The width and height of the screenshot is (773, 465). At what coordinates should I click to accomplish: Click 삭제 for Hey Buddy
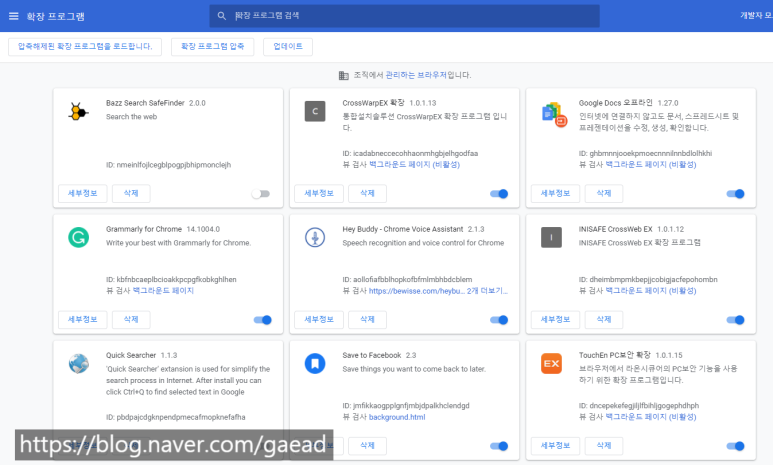point(367,320)
